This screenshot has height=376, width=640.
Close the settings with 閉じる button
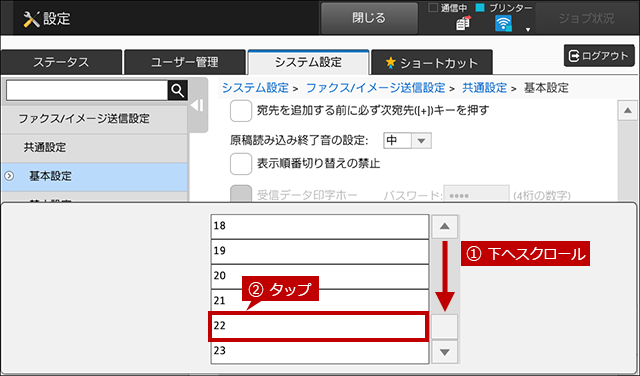coord(369,18)
